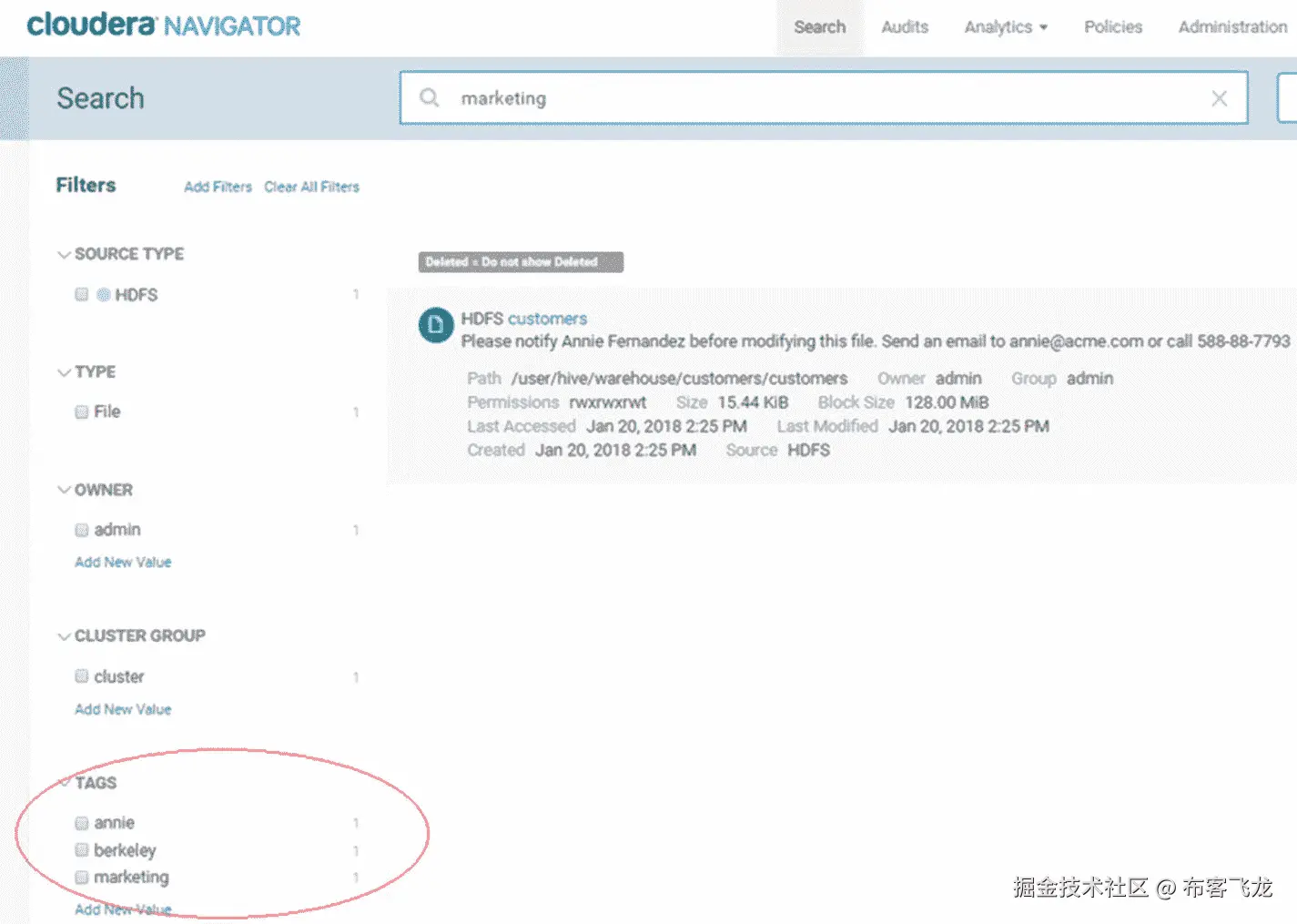1297x924 pixels.
Task: Clear the marketing search using the X icon
Action: point(1219,97)
